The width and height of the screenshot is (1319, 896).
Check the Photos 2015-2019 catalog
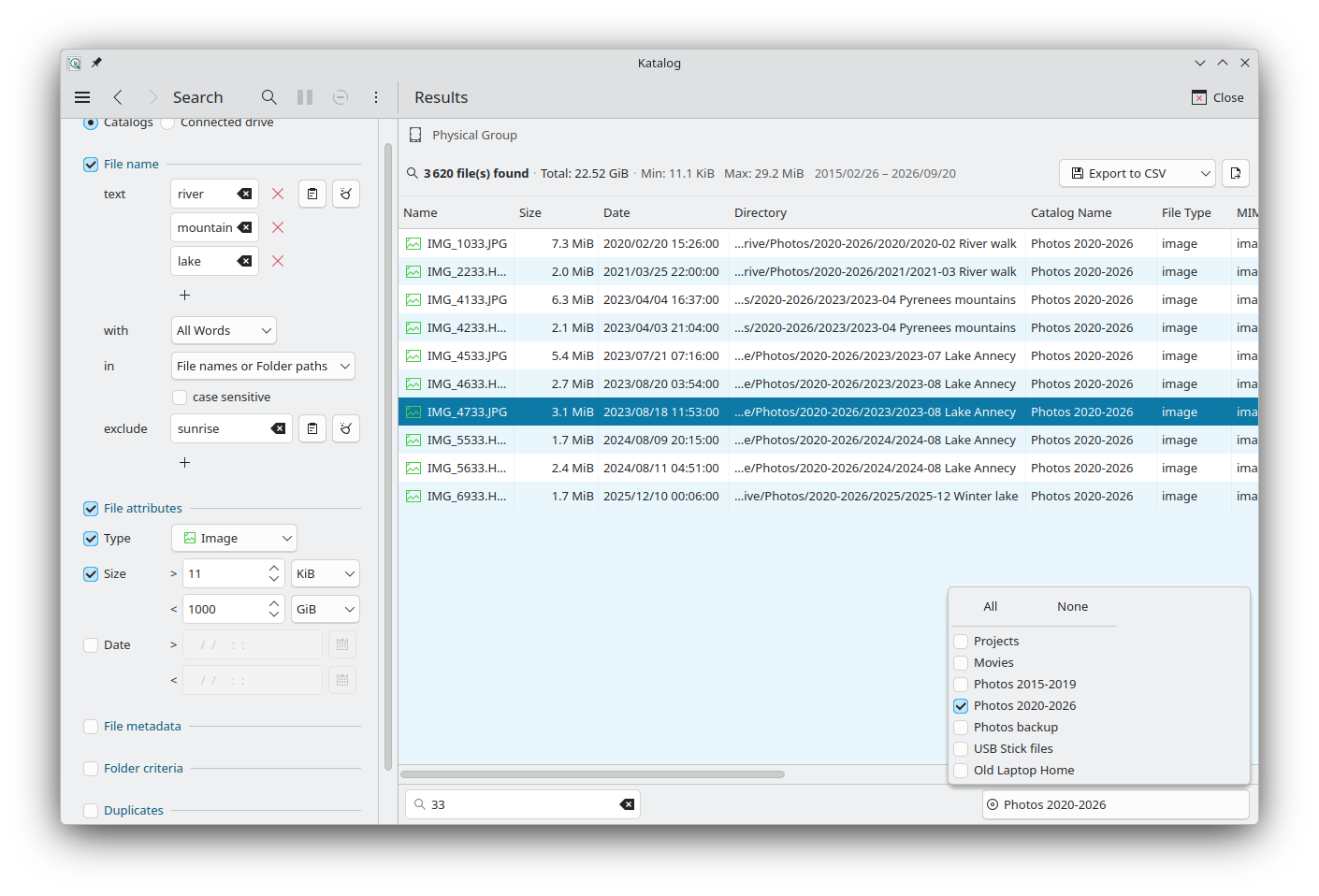click(x=961, y=684)
